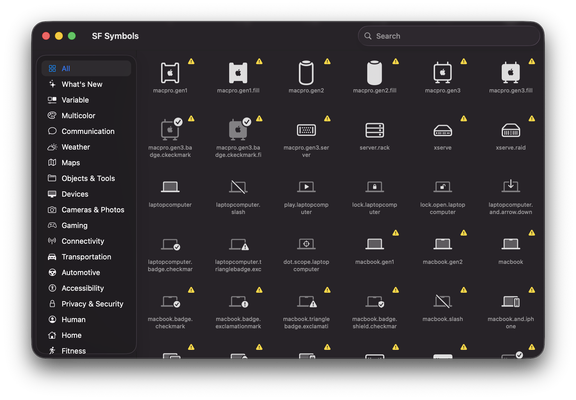Show the Objects & Tools category
This screenshot has width=576, height=400.
click(x=86, y=178)
